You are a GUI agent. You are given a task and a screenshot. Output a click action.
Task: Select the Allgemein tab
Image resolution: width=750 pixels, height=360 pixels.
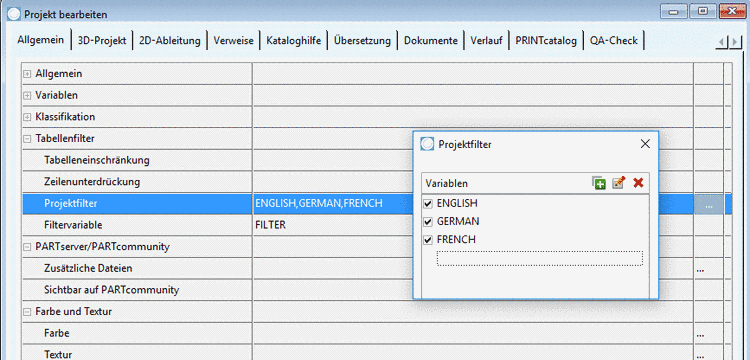(41, 40)
